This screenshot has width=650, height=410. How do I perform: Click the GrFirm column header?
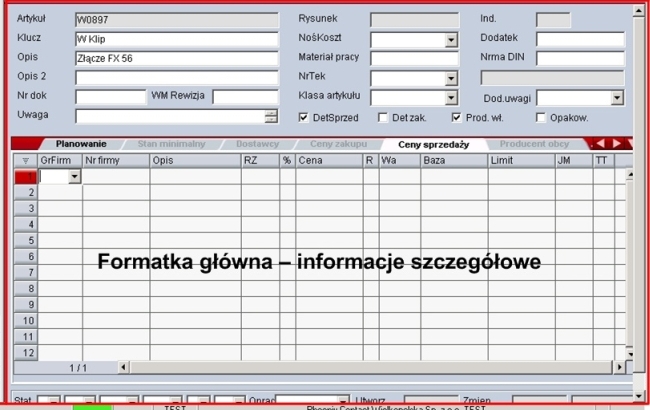[60, 160]
